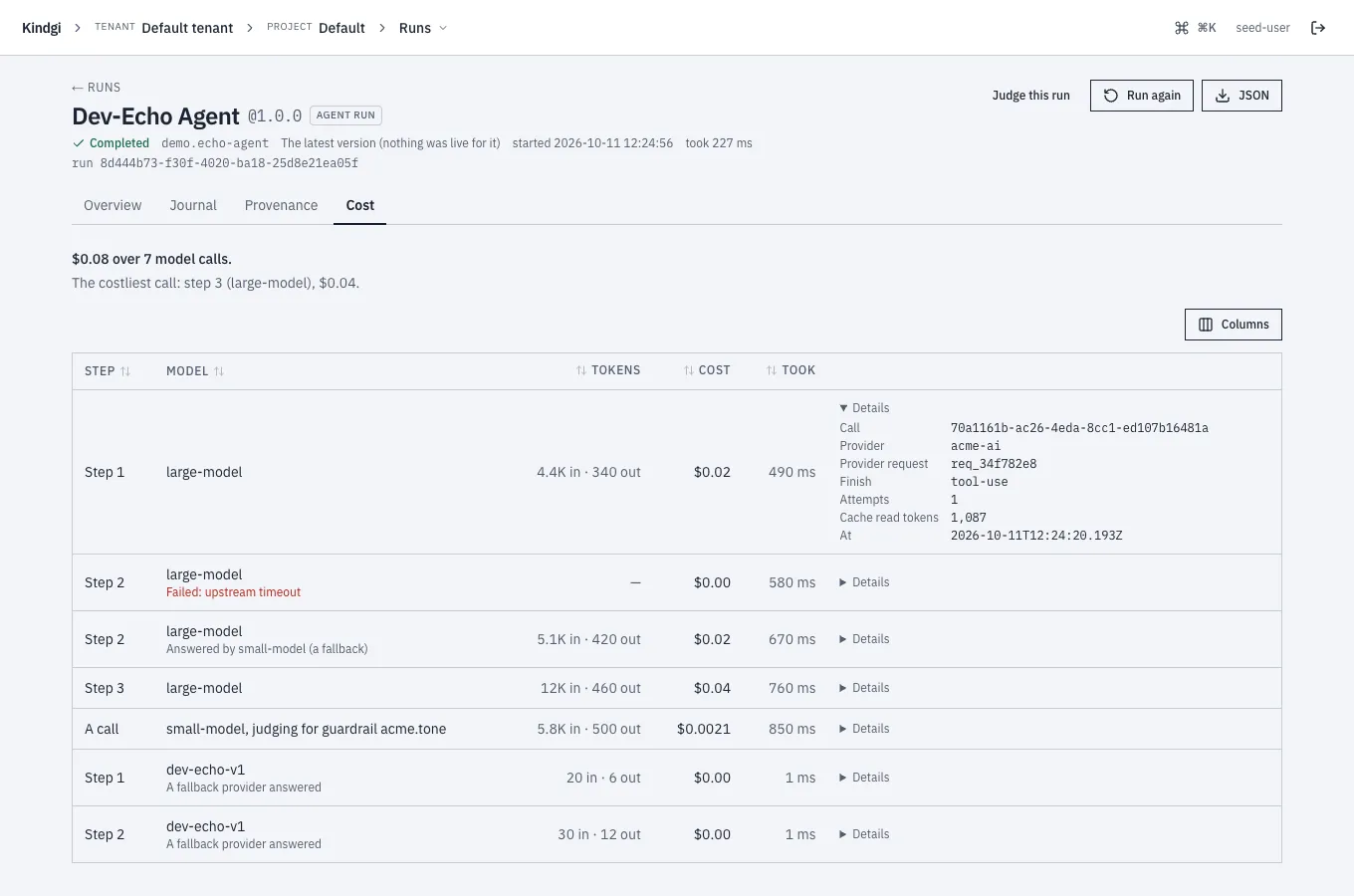
Task: Click the Kindgi logo in breadcrumb
Action: pyautogui.click(x=42, y=28)
